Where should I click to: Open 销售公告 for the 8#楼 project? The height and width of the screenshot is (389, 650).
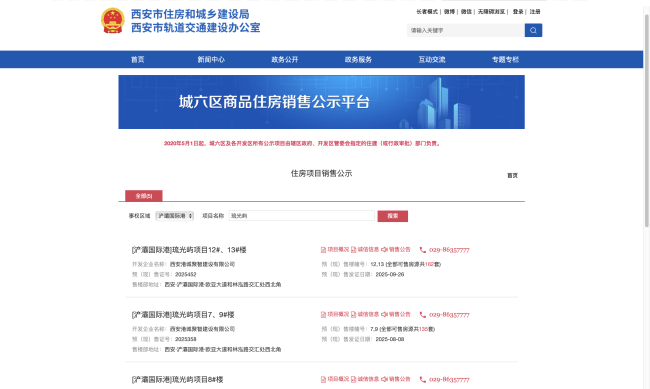396,379
